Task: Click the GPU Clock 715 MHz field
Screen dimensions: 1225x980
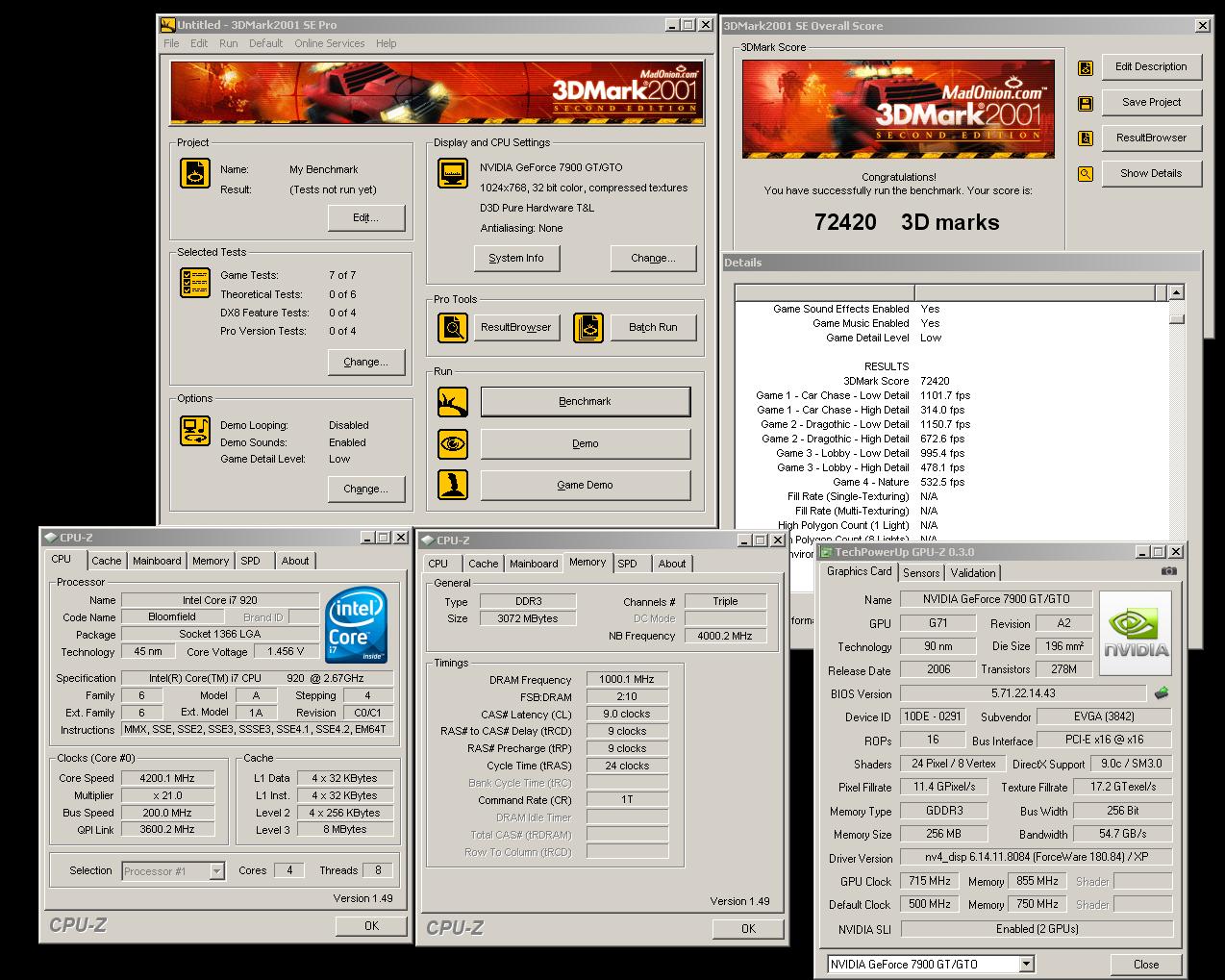Action: [x=930, y=881]
